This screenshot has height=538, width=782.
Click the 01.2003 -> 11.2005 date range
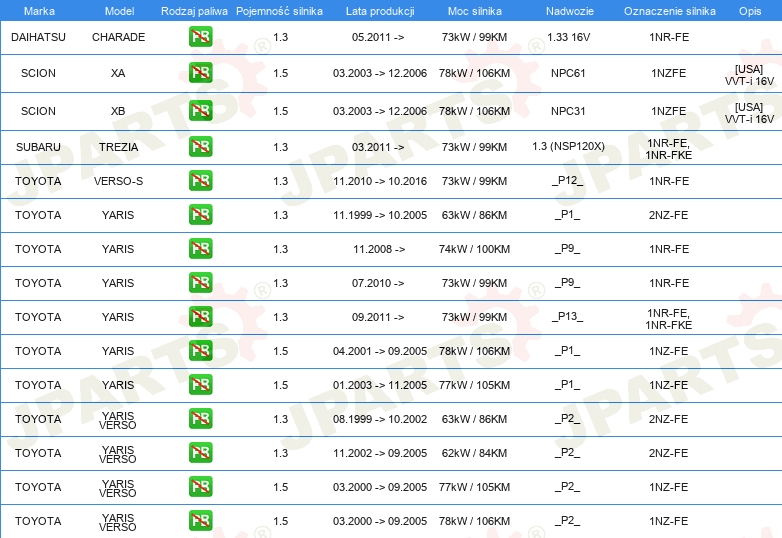point(380,385)
